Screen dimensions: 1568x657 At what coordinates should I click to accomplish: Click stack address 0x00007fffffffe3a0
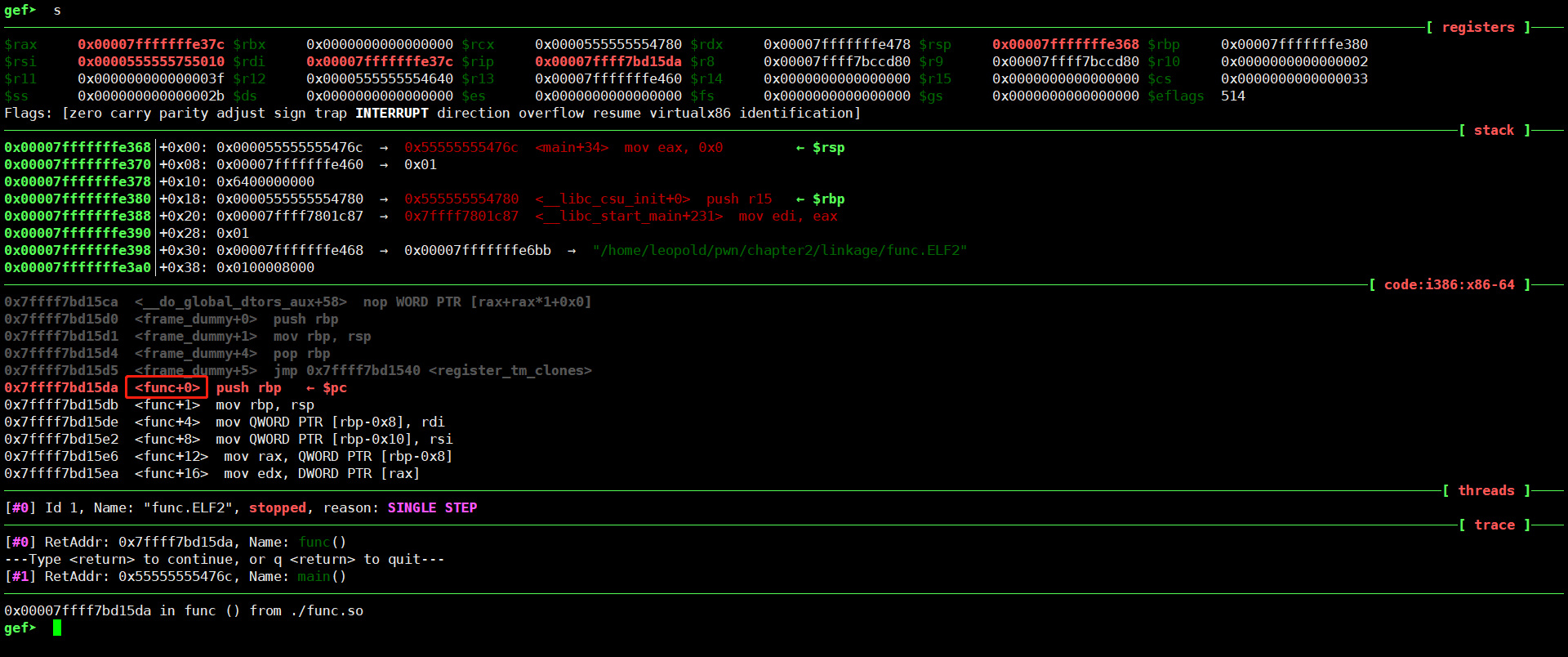(78, 267)
